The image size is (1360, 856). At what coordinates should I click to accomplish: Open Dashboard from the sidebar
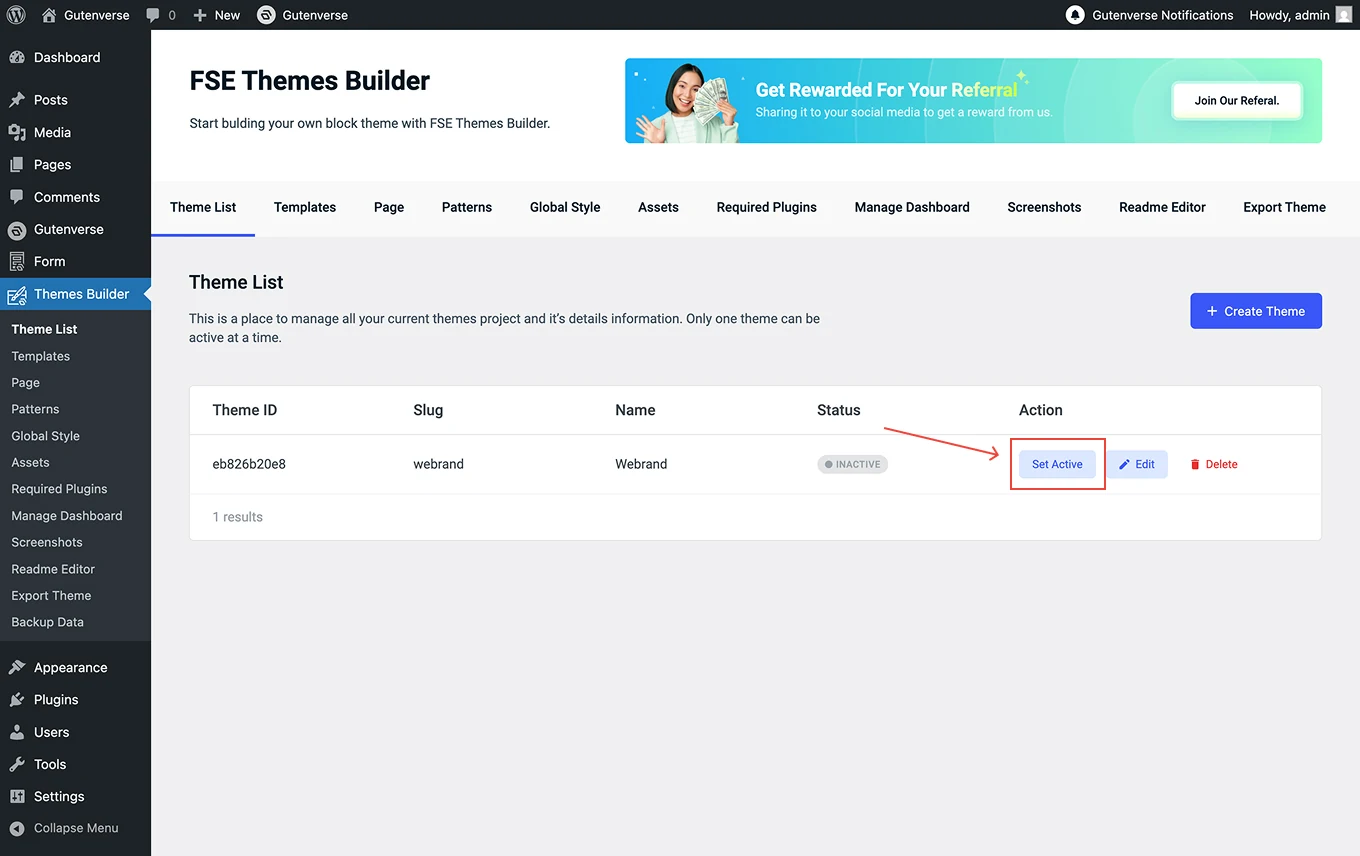66,58
